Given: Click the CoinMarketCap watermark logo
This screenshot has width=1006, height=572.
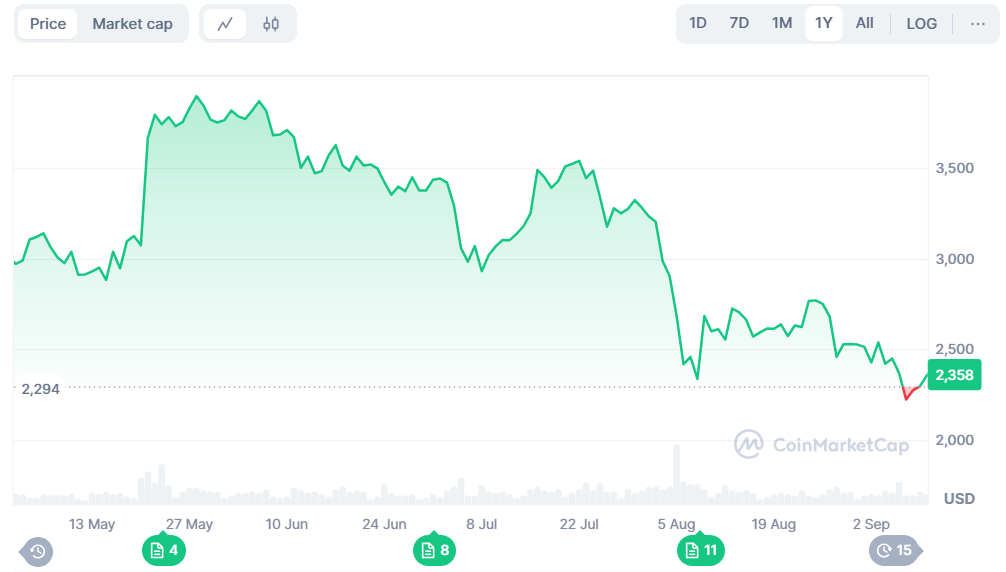Looking at the screenshot, I should pyautogui.click(x=821, y=445).
